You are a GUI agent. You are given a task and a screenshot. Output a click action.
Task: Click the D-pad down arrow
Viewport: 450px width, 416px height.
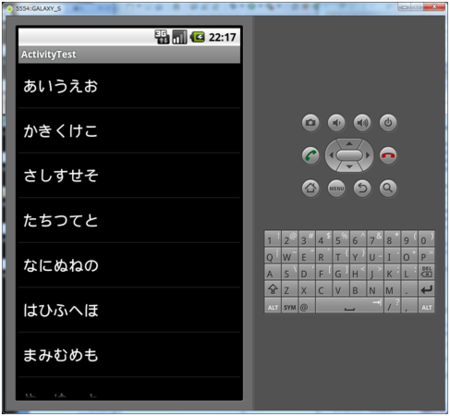pos(349,167)
